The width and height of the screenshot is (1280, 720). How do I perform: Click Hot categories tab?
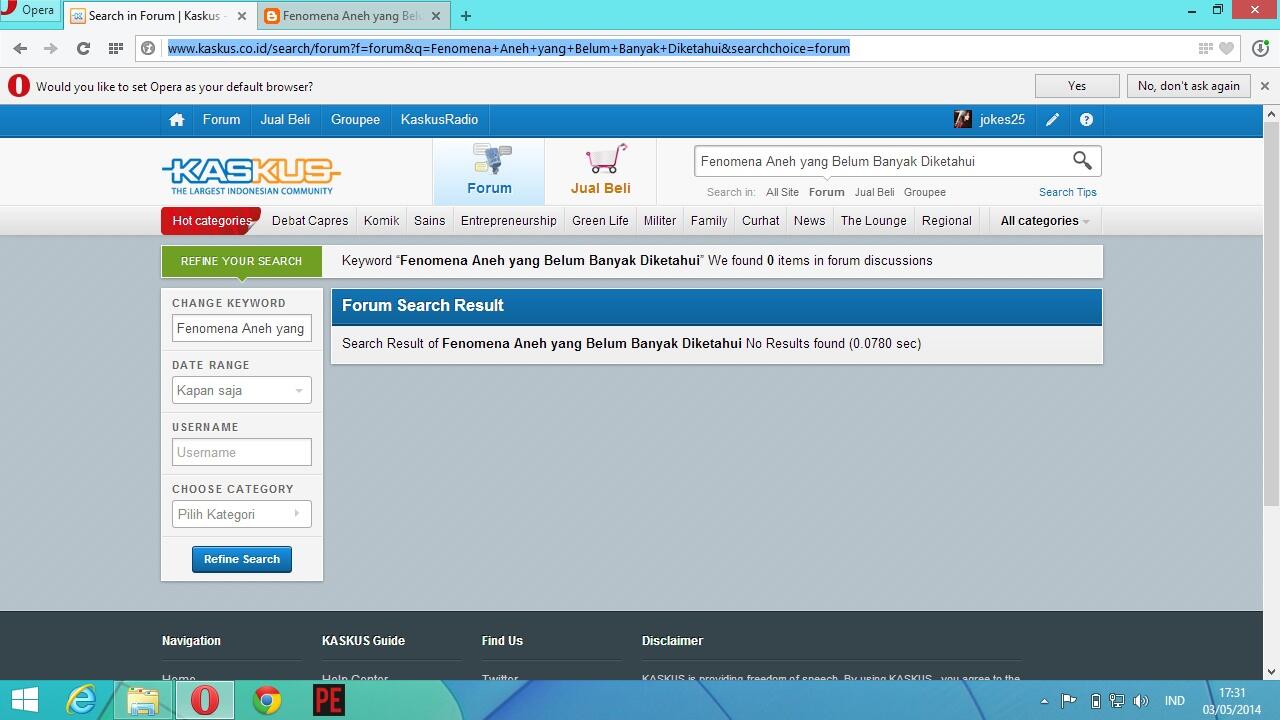(x=211, y=221)
